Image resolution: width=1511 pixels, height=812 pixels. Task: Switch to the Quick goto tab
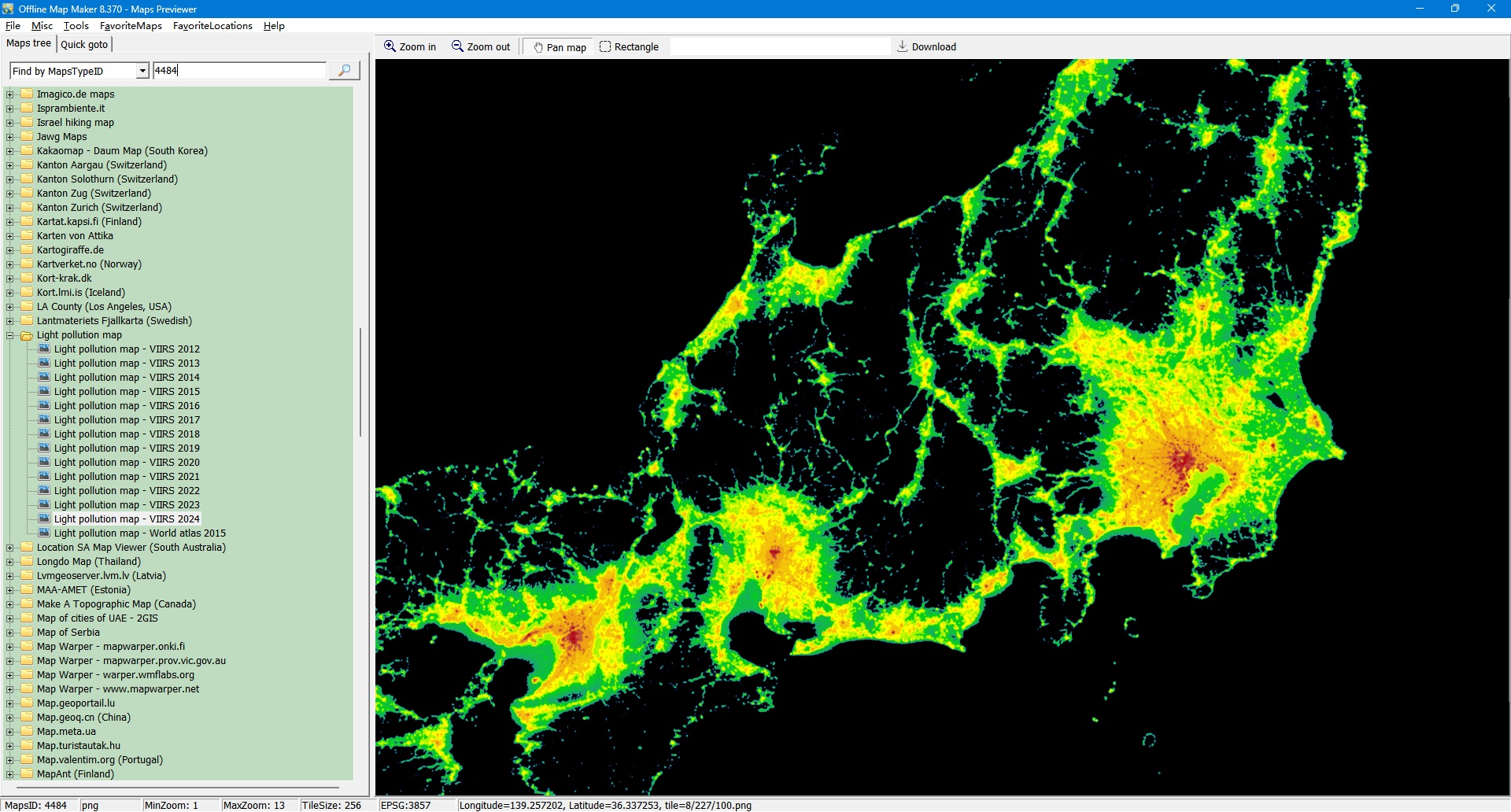[84, 45]
